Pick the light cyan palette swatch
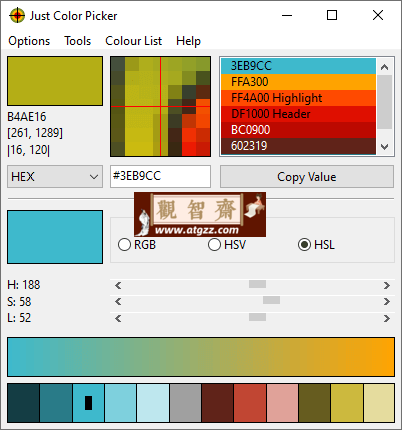This screenshot has height=430, width=402. click(121, 403)
